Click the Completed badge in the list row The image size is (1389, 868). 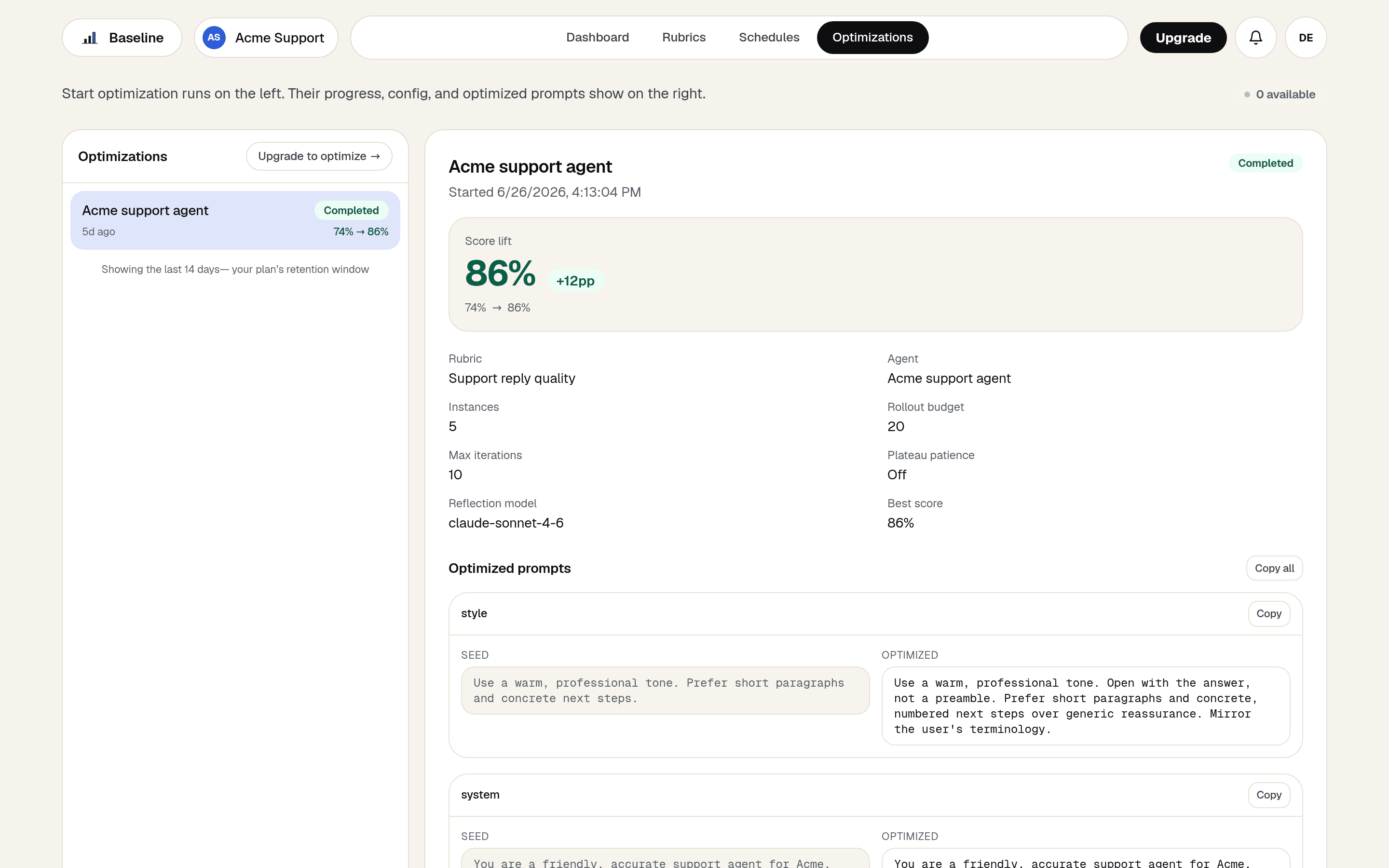351,210
